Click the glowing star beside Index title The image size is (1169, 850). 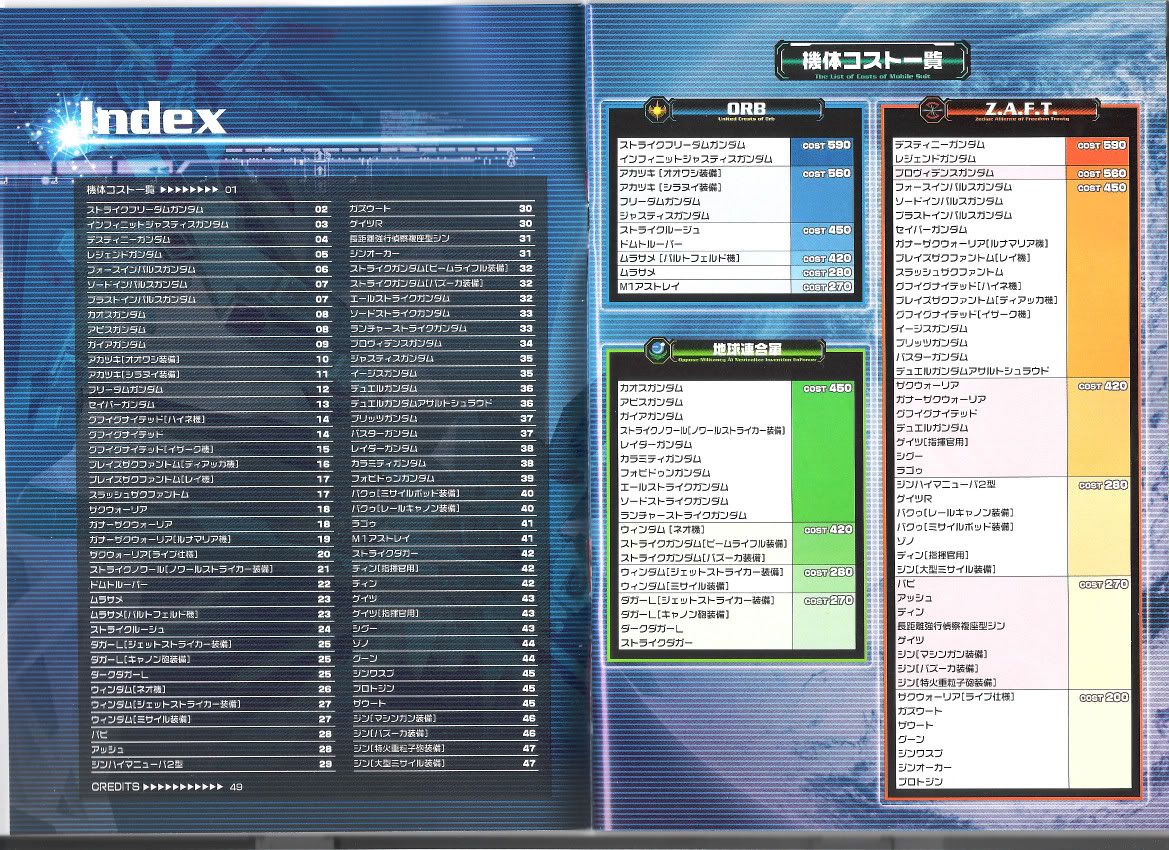73,130
